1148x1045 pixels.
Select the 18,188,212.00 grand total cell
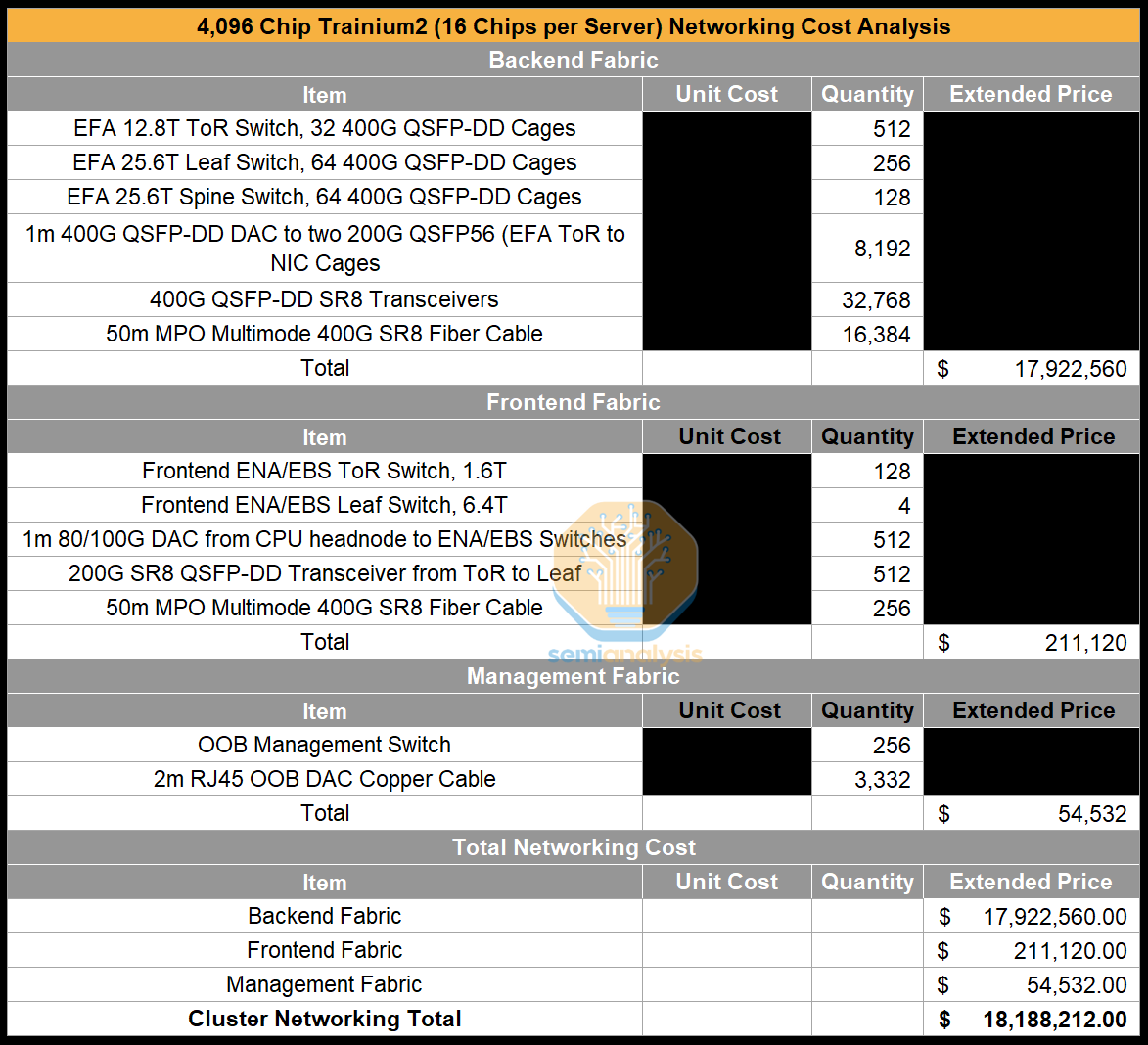1032,1020
